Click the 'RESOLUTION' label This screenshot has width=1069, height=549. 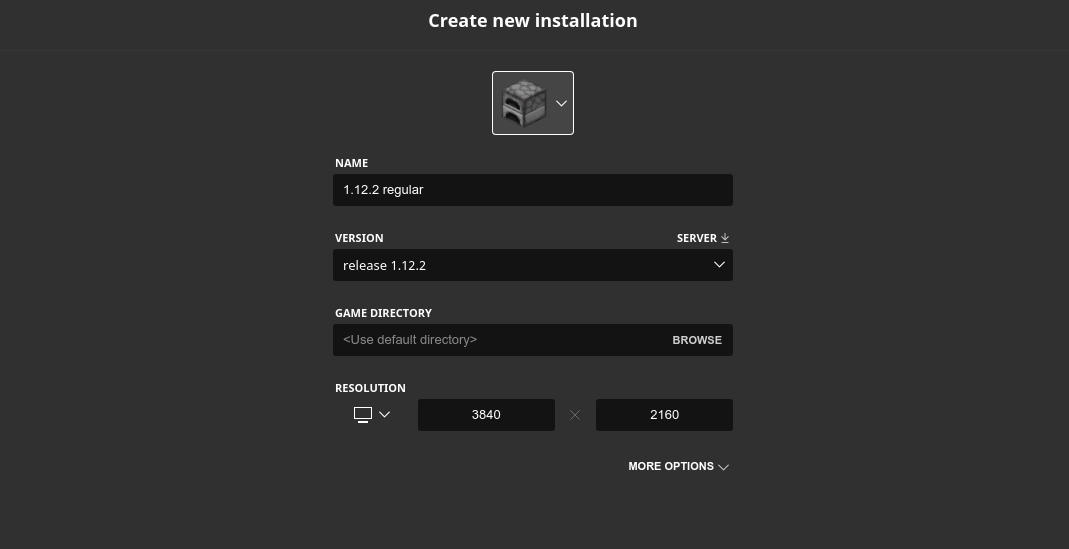click(x=370, y=388)
